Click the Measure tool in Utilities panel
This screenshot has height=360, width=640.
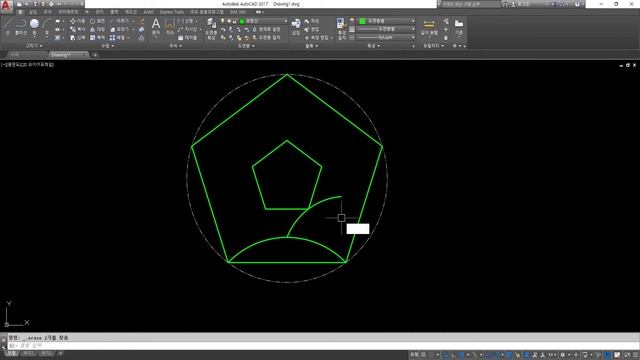(x=429, y=27)
